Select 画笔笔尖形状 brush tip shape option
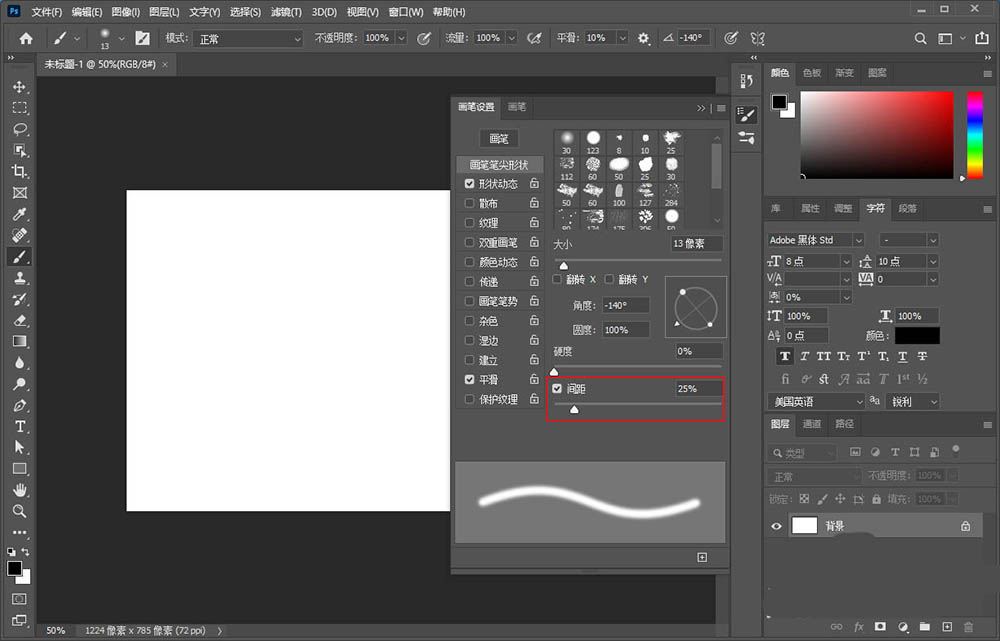 coord(498,165)
